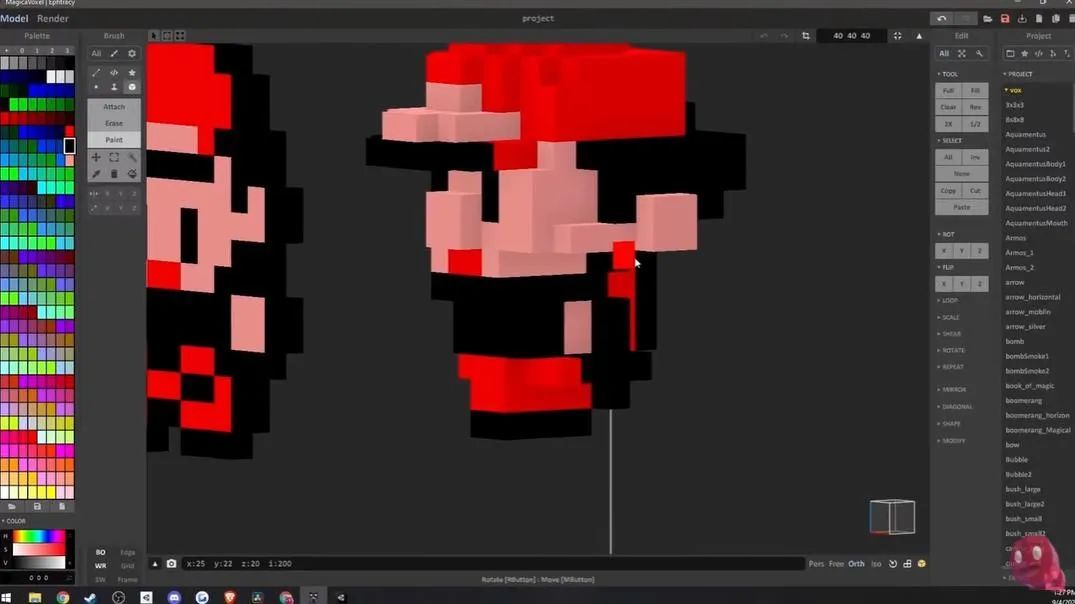Select the Attach brush mode
1075x604 pixels.
(114, 107)
